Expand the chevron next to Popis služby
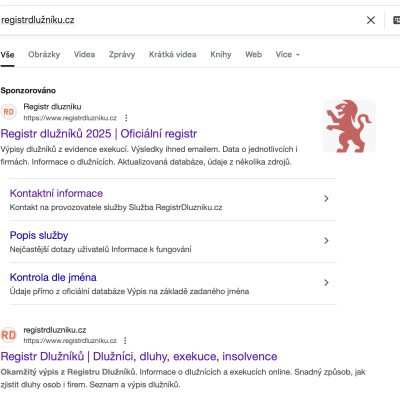This screenshot has height=400, width=400. [326, 241]
